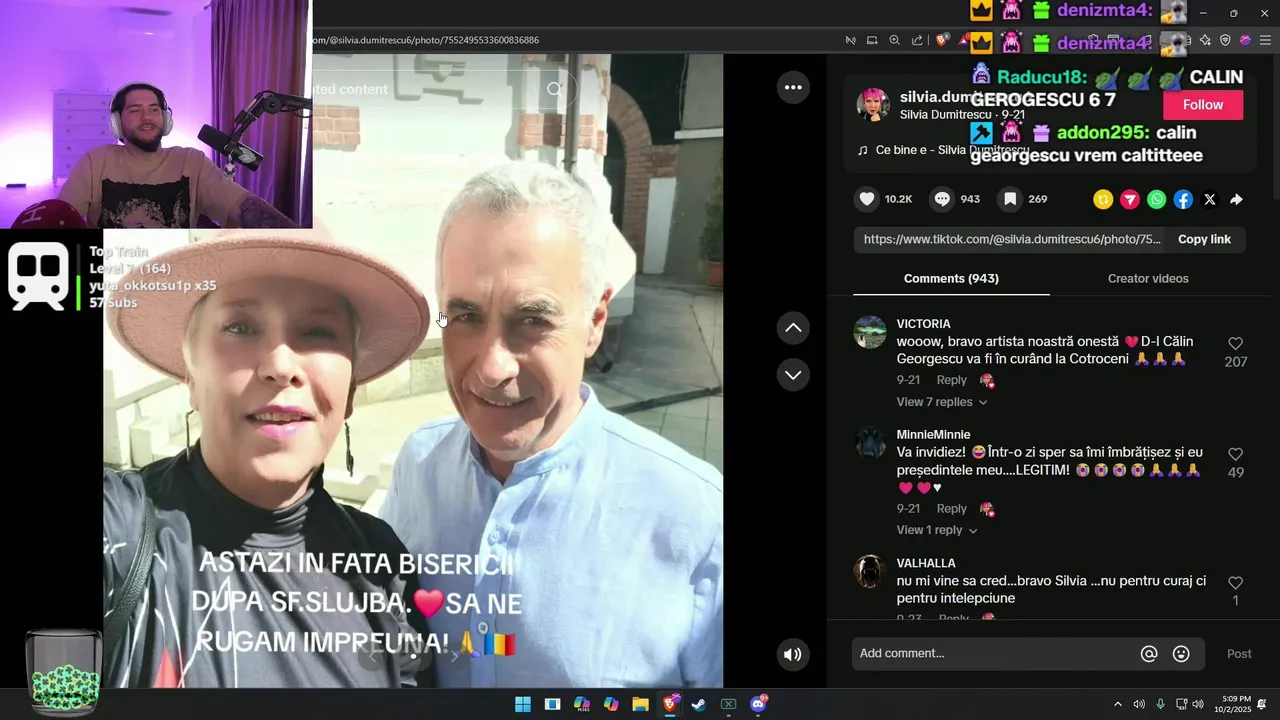Open Discord from taskbar
This screenshot has height=720, width=1280.
(x=758, y=704)
